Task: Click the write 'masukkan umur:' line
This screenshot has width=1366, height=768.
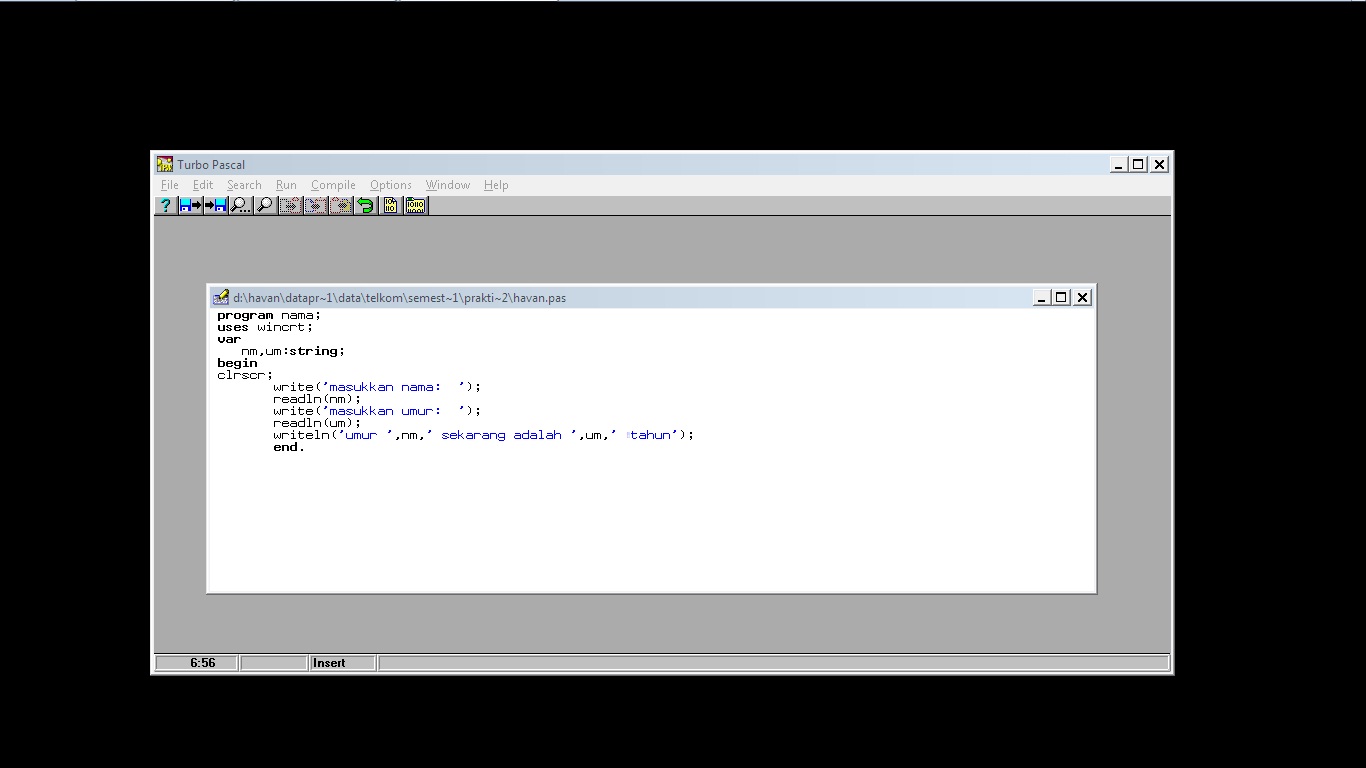Action: [377, 411]
